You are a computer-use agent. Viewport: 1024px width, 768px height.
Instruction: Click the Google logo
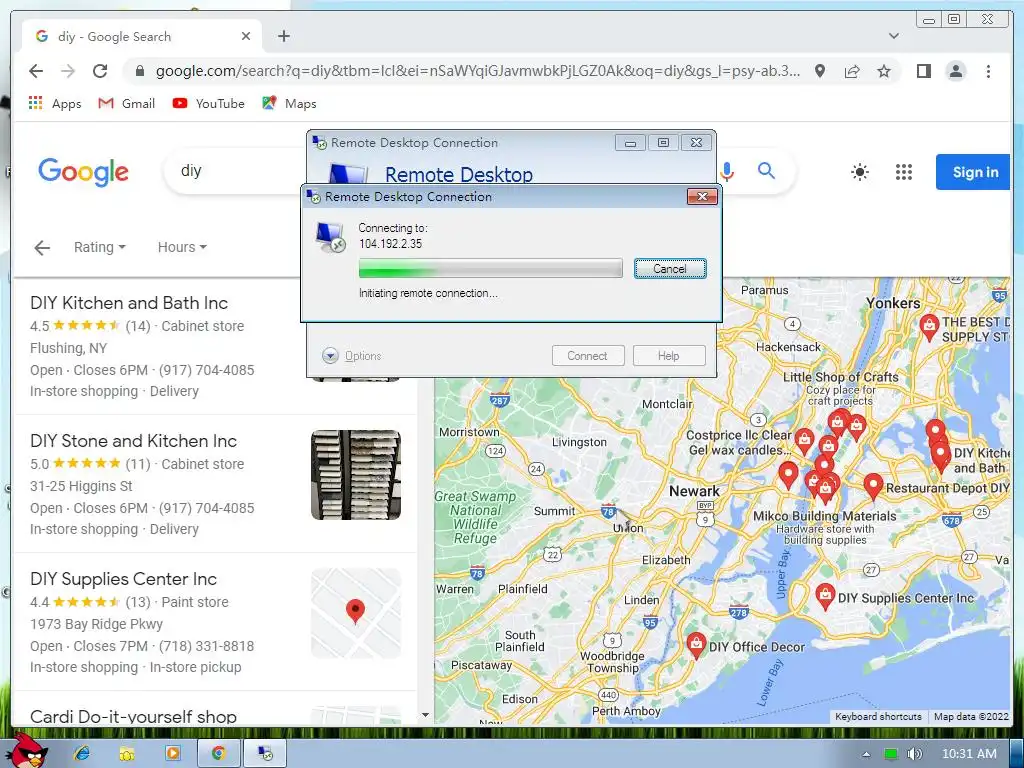coord(83,172)
